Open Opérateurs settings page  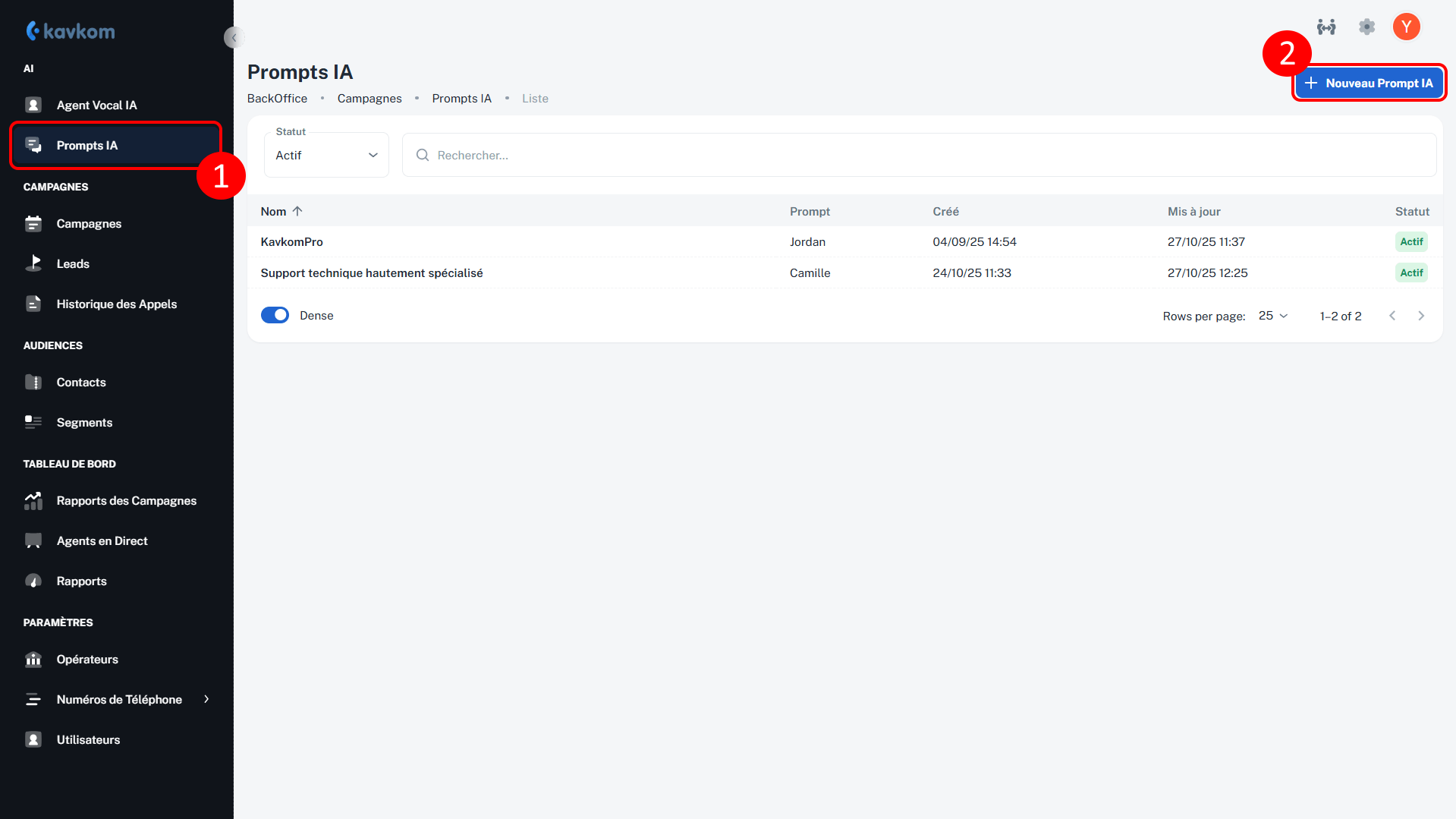[87, 660]
